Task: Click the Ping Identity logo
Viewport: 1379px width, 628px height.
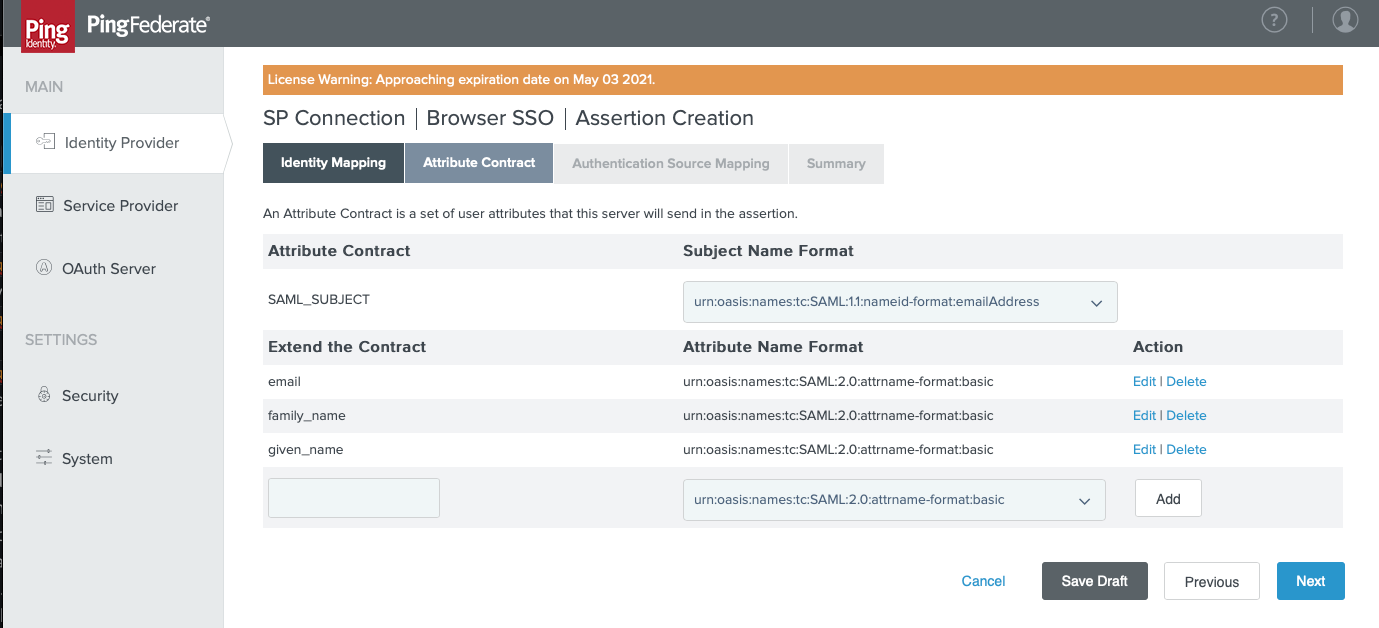Action: click(x=47, y=24)
